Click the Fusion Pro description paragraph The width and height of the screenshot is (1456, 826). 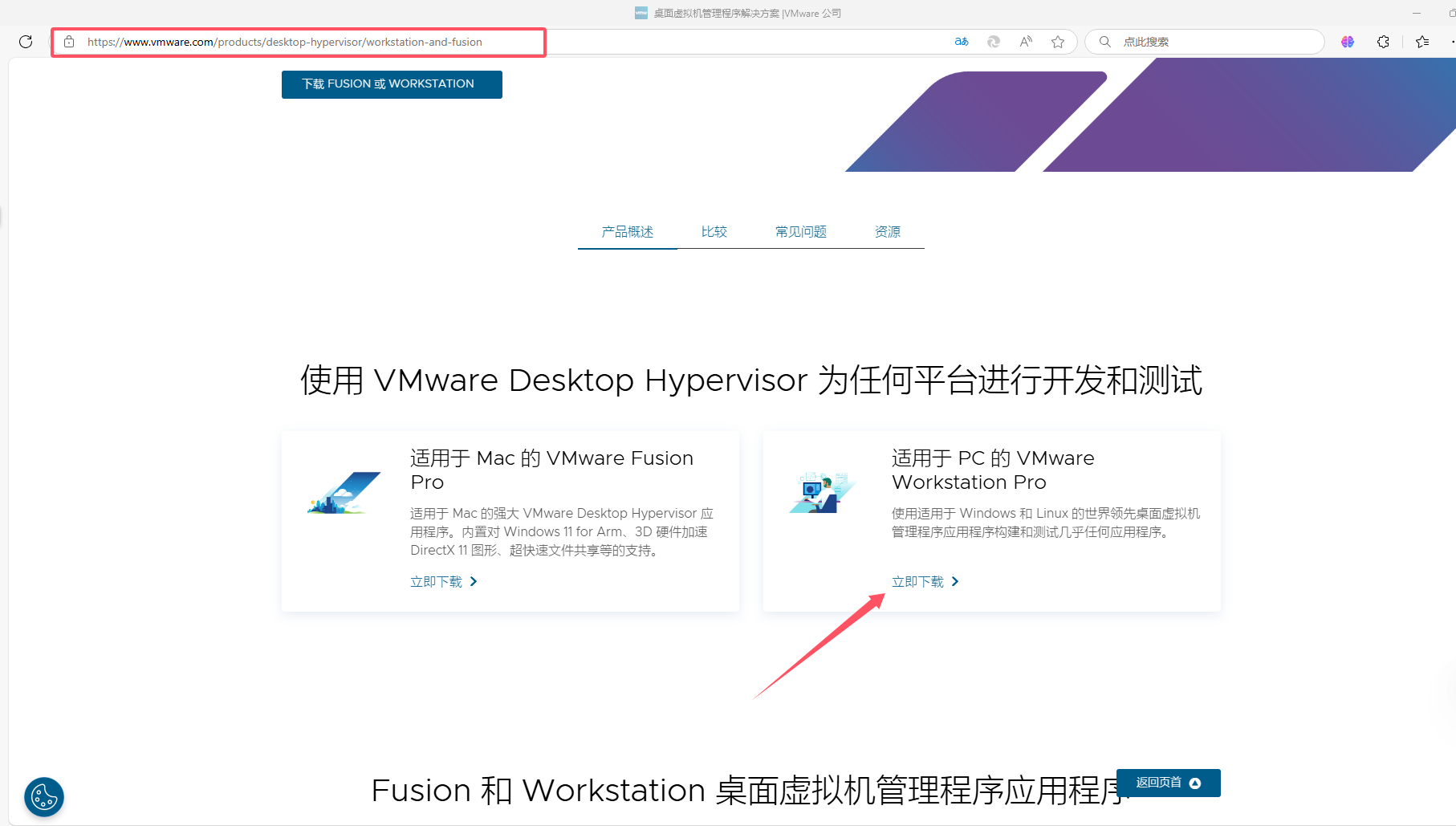562,531
